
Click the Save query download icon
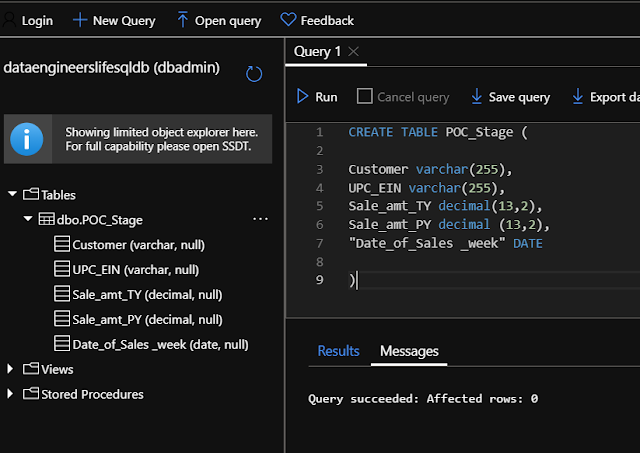pos(476,96)
